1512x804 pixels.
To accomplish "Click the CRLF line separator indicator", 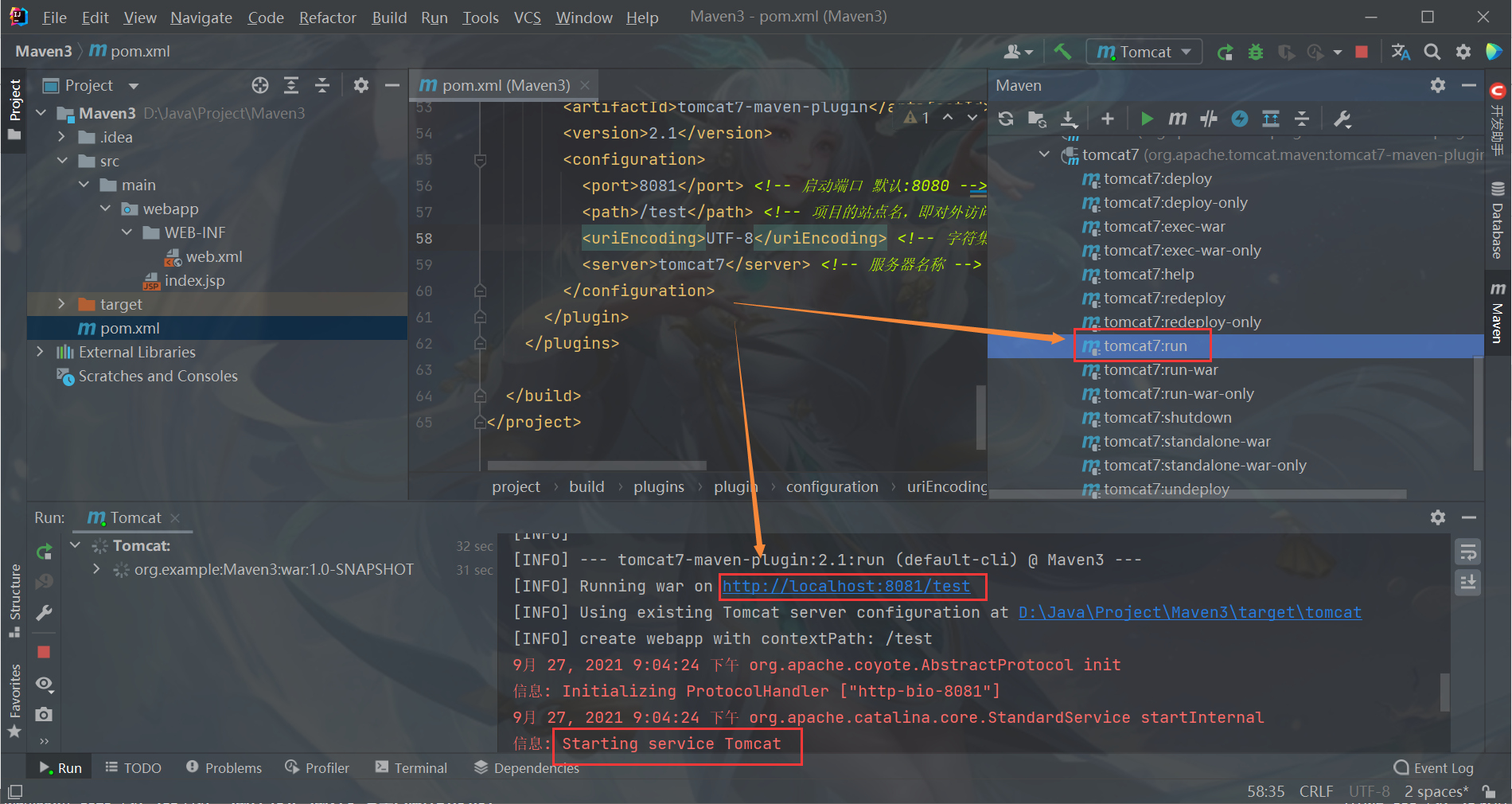I will (1316, 791).
